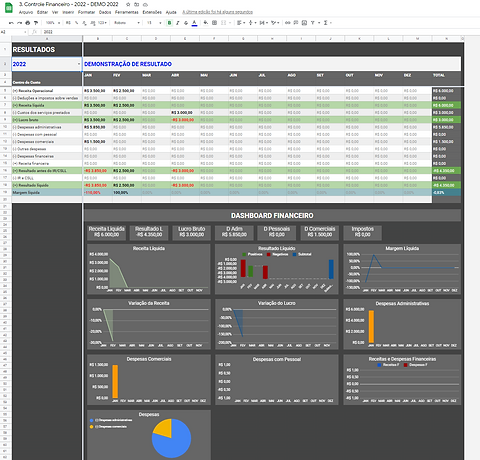Select the RESULTADOS header cell
Screen dimensions: 480x460
[47, 49]
